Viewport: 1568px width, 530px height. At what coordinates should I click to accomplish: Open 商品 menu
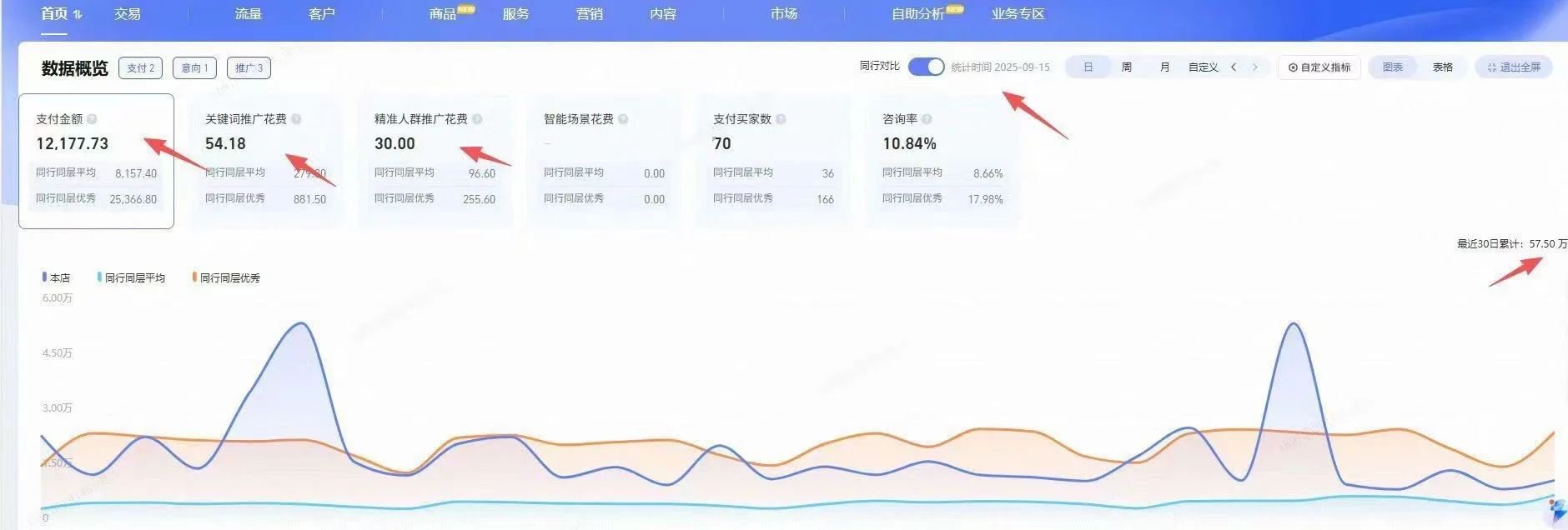click(443, 14)
